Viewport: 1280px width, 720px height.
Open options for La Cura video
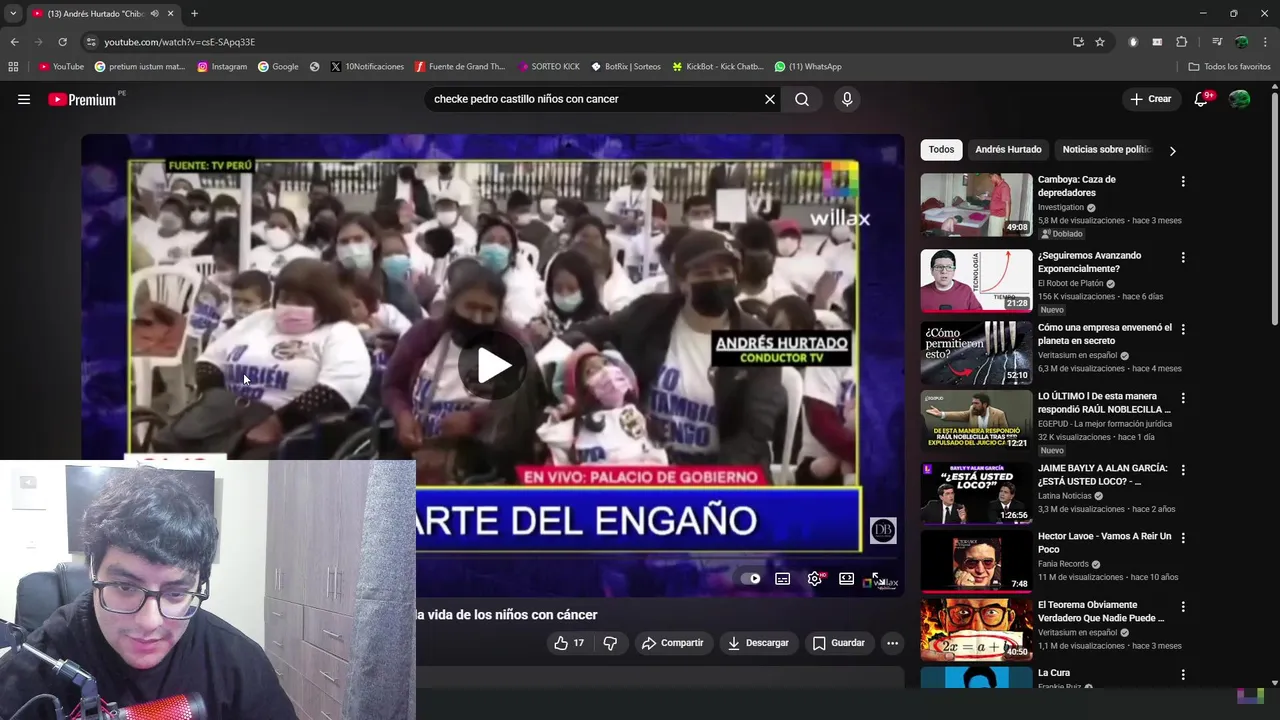tap(1183, 675)
